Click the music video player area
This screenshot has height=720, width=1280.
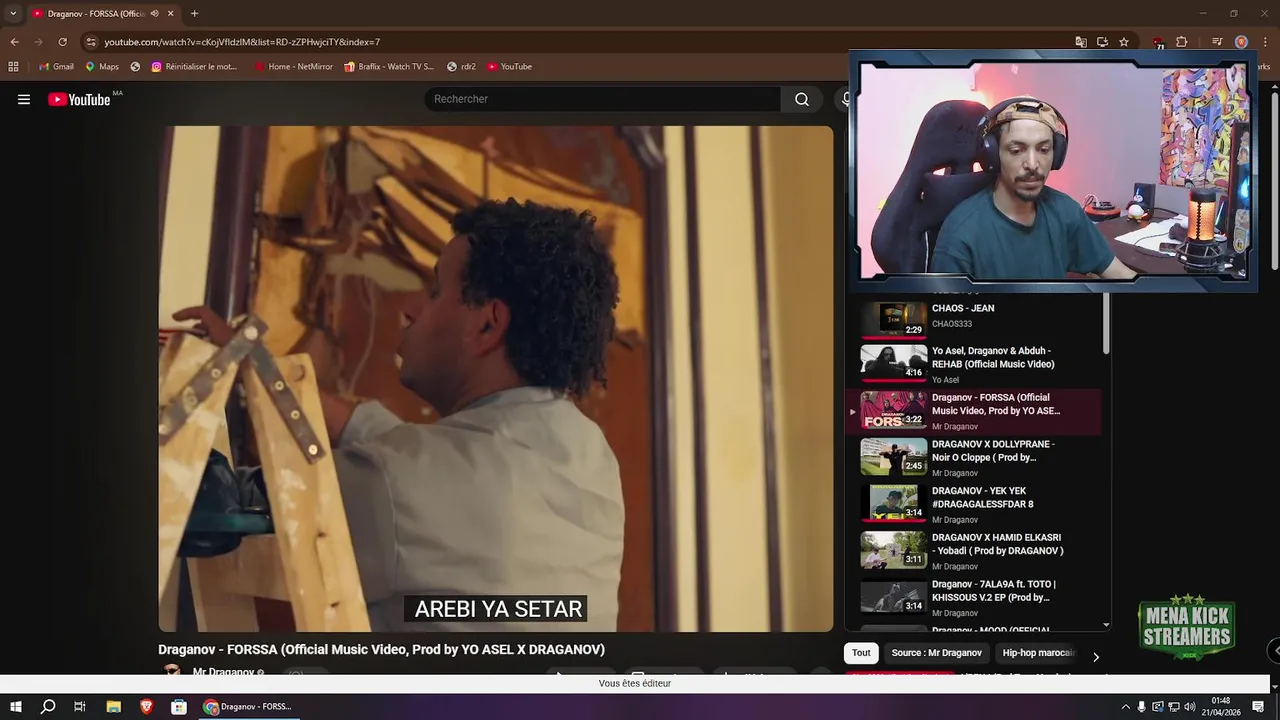point(495,379)
